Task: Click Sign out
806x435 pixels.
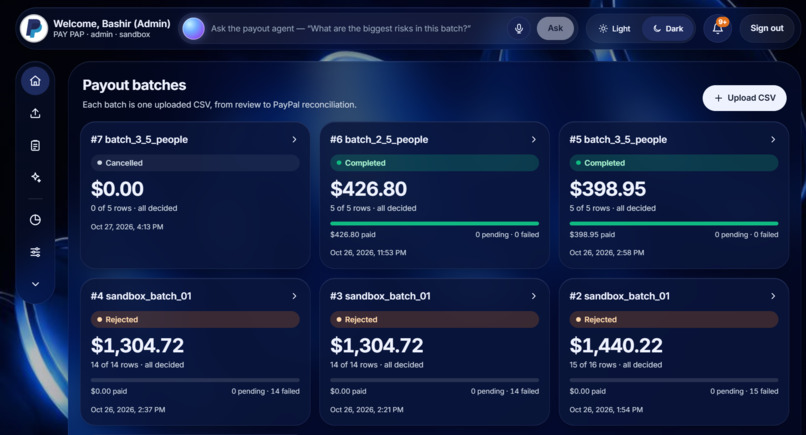Action: 766,28
